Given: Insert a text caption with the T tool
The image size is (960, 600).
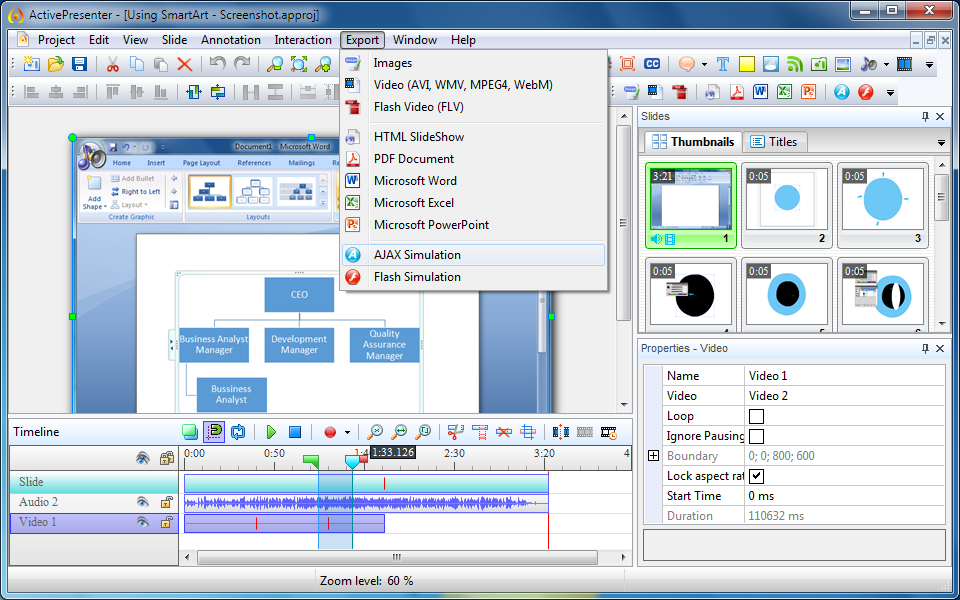Looking at the screenshot, I should tap(722, 63).
